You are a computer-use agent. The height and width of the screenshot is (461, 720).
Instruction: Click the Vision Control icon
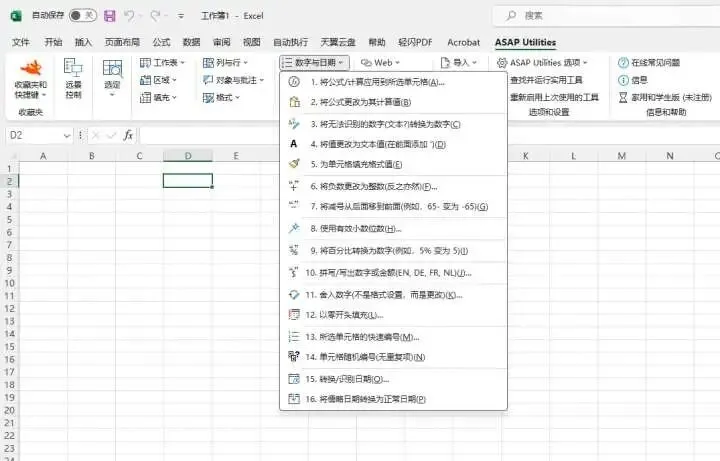[x=73, y=67]
